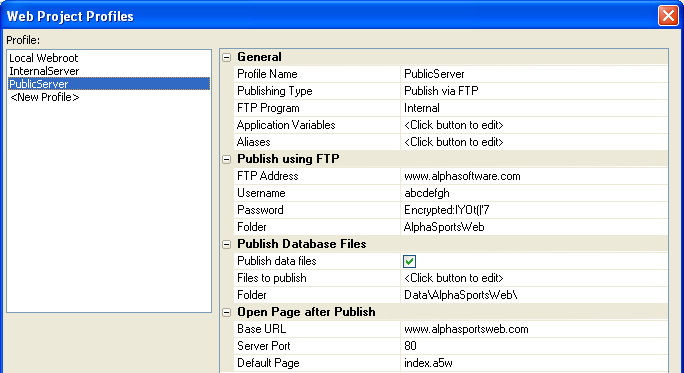This screenshot has height=373, width=684.
Task: Select the Publishing Type property label
Action: pos(274,91)
